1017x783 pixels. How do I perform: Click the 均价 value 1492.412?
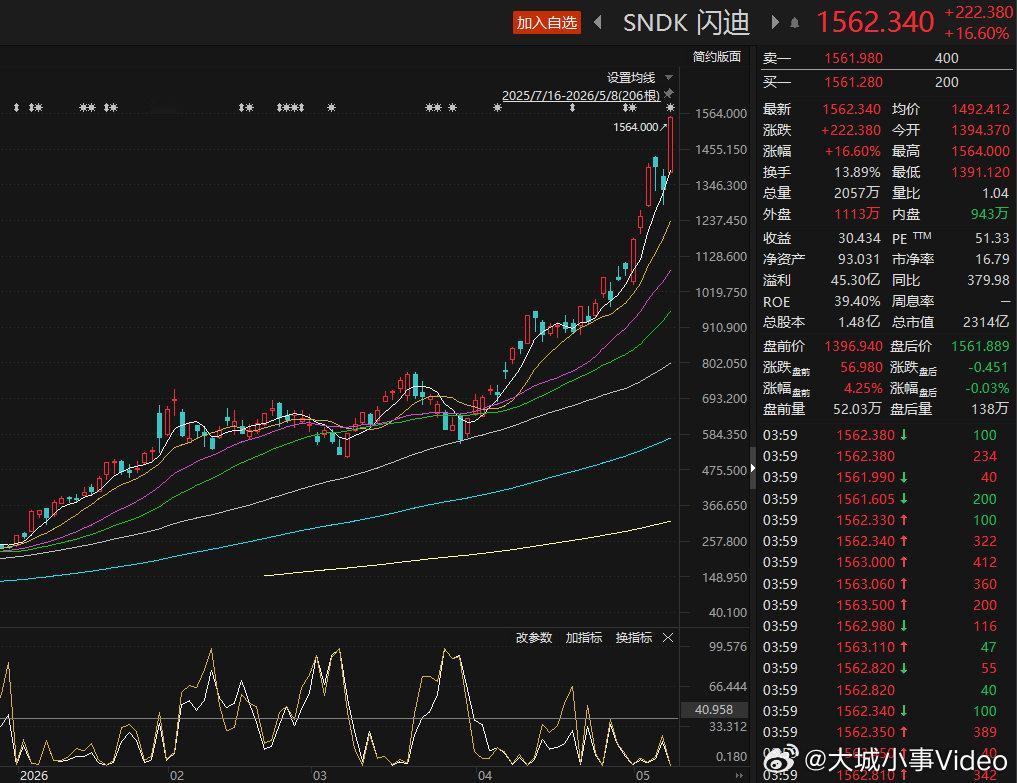(x=980, y=109)
